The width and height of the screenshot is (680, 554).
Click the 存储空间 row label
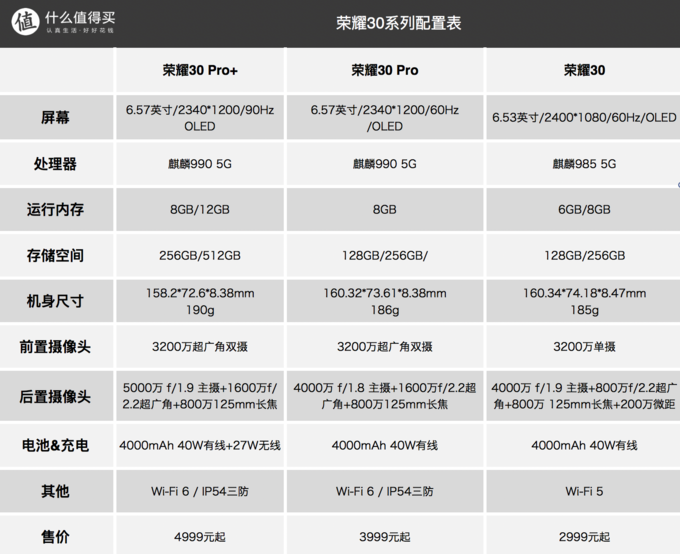click(55, 256)
